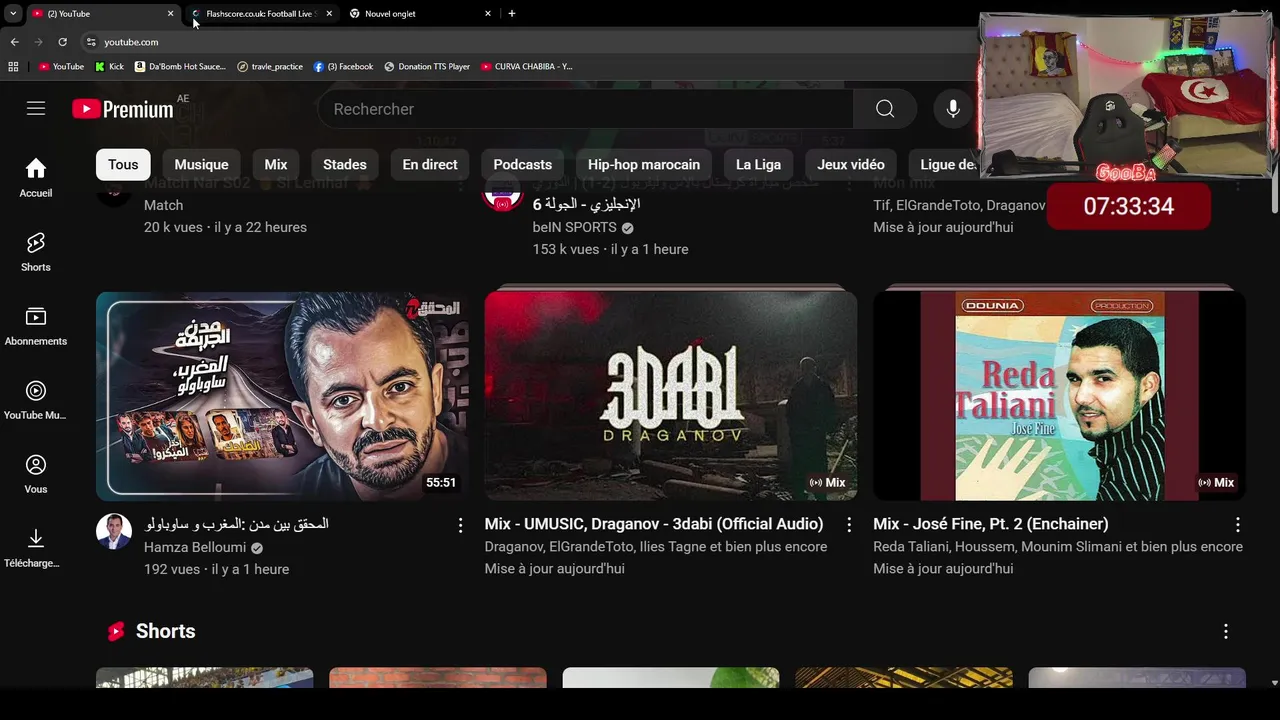Open options for José Fine mix
This screenshot has height=720, width=1280.
pos(1238,525)
